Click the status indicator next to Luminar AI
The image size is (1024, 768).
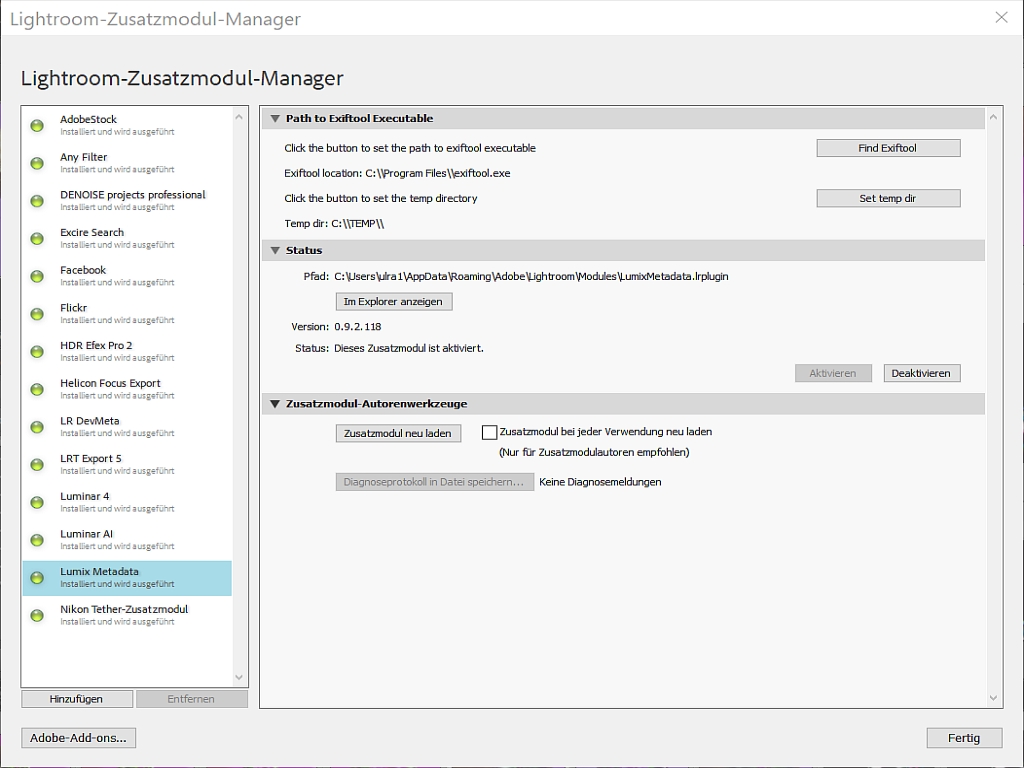(36, 540)
